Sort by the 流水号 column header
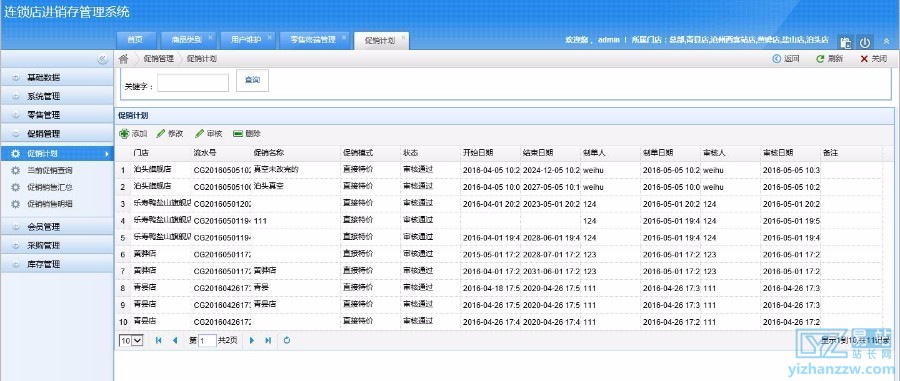 tap(220, 153)
